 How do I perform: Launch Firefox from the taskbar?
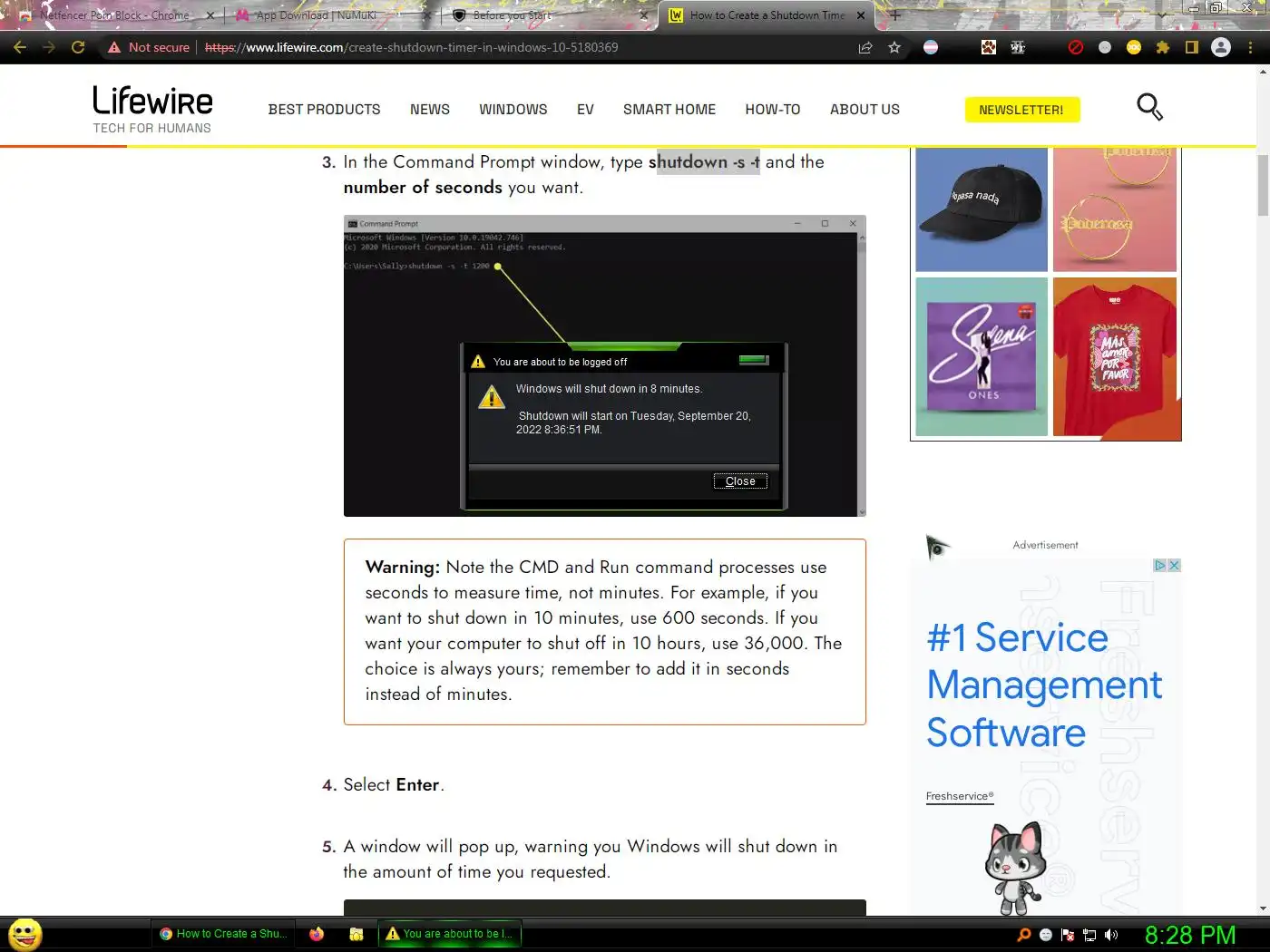317,934
